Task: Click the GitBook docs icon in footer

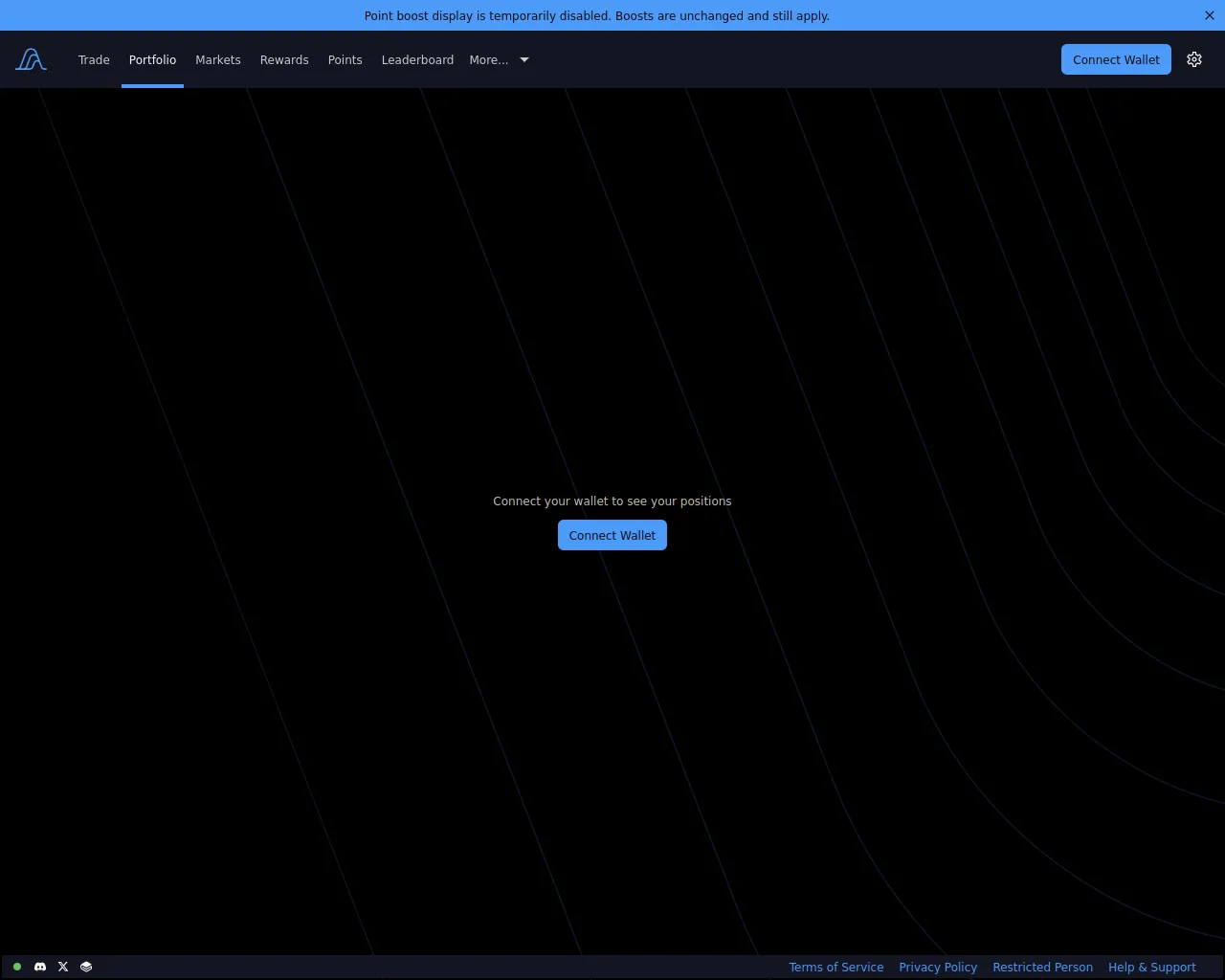Action: tap(86, 967)
